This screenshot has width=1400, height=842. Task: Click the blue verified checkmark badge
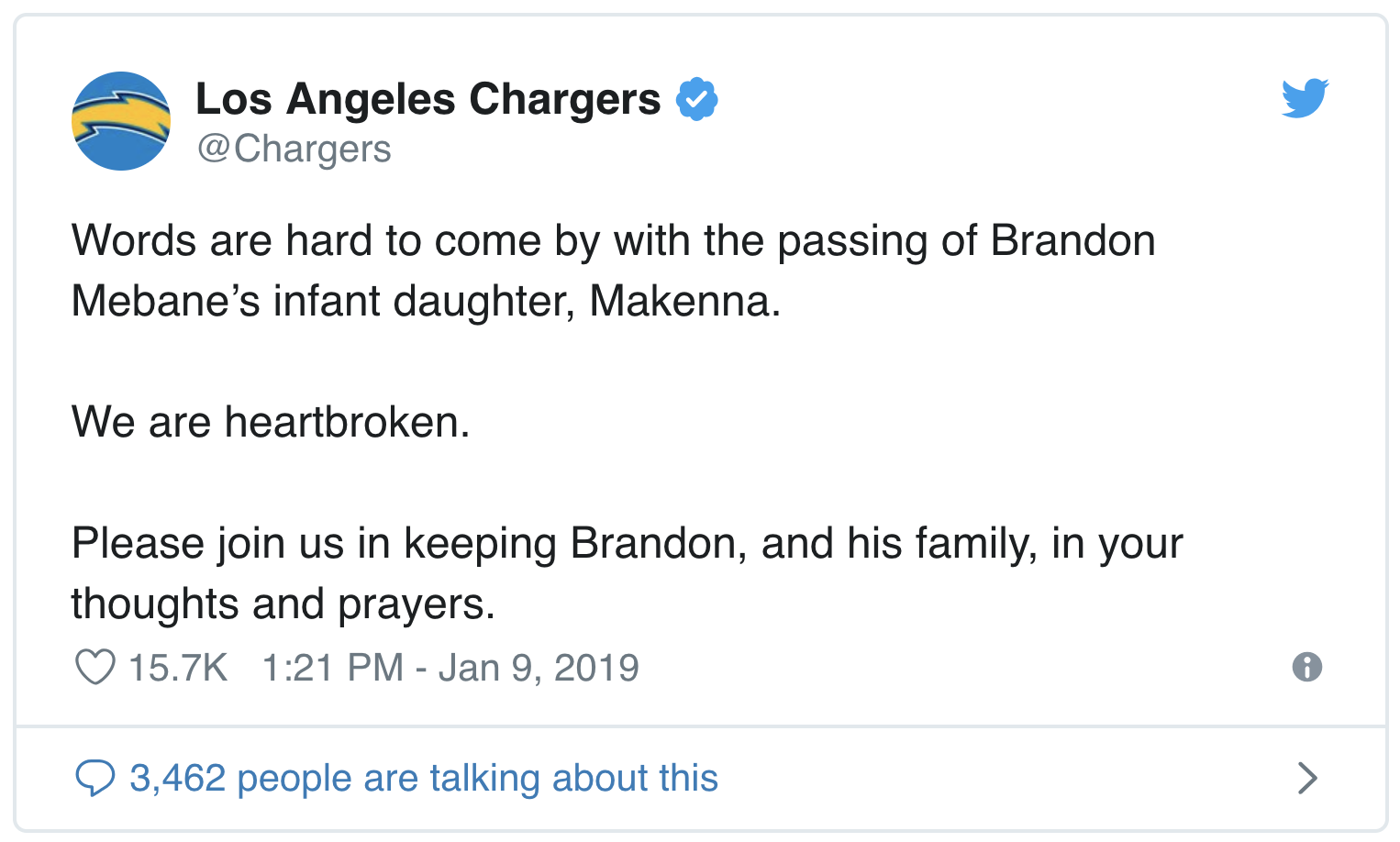pos(697,99)
